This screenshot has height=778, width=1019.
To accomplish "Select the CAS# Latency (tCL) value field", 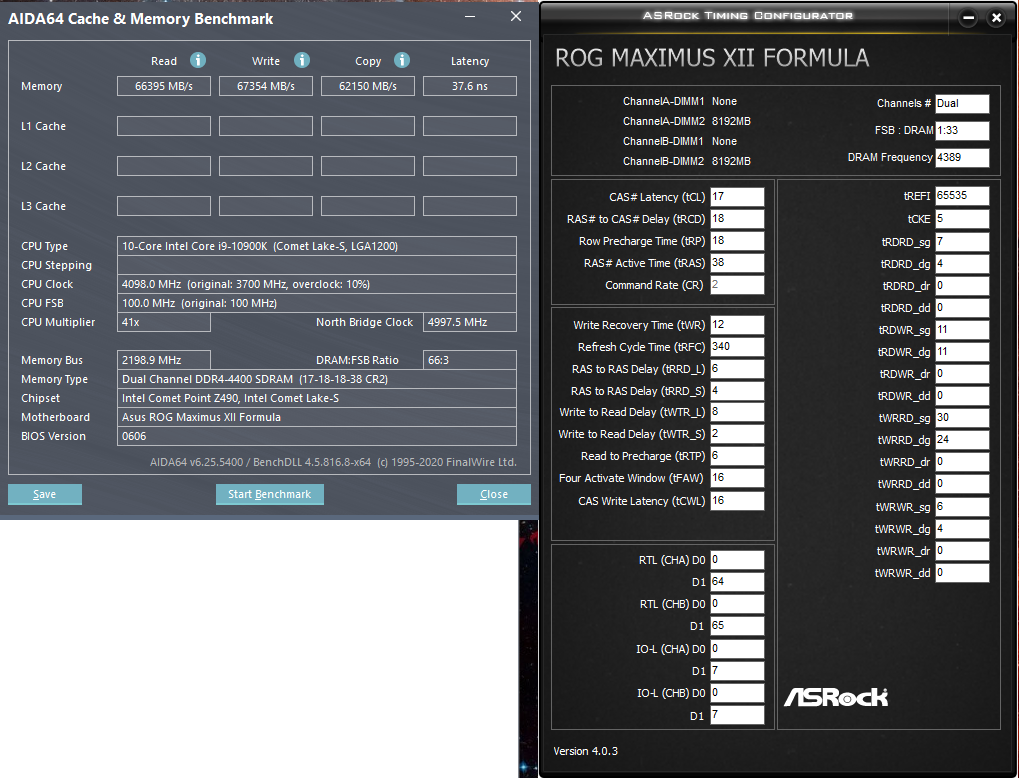I will click(x=737, y=196).
